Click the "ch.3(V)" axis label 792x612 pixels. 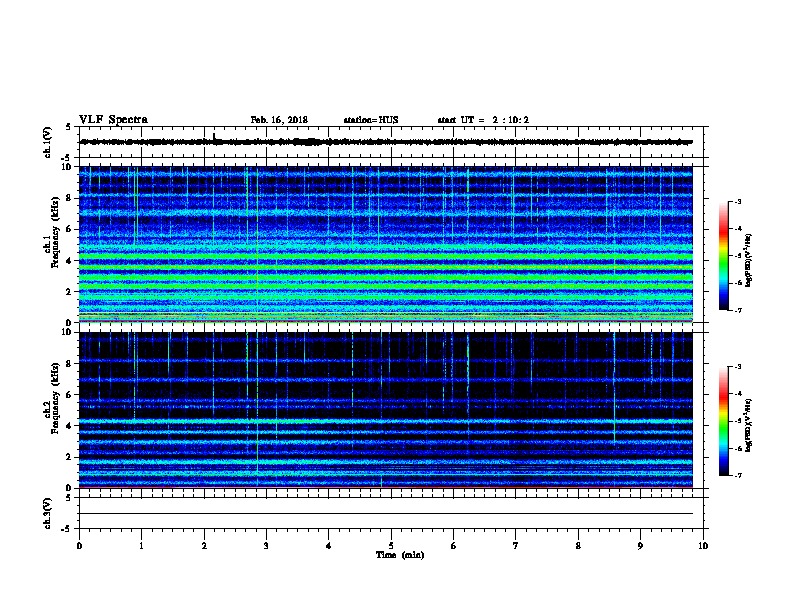point(47,513)
